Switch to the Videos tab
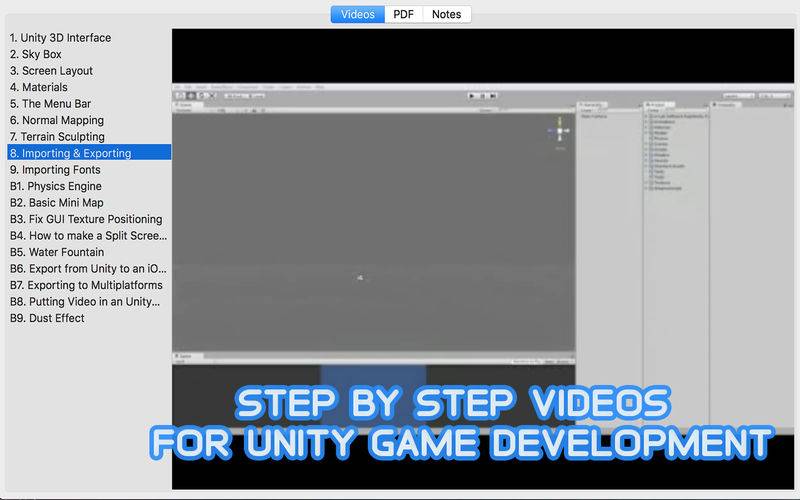Viewport: 800px width, 500px height. (358, 14)
